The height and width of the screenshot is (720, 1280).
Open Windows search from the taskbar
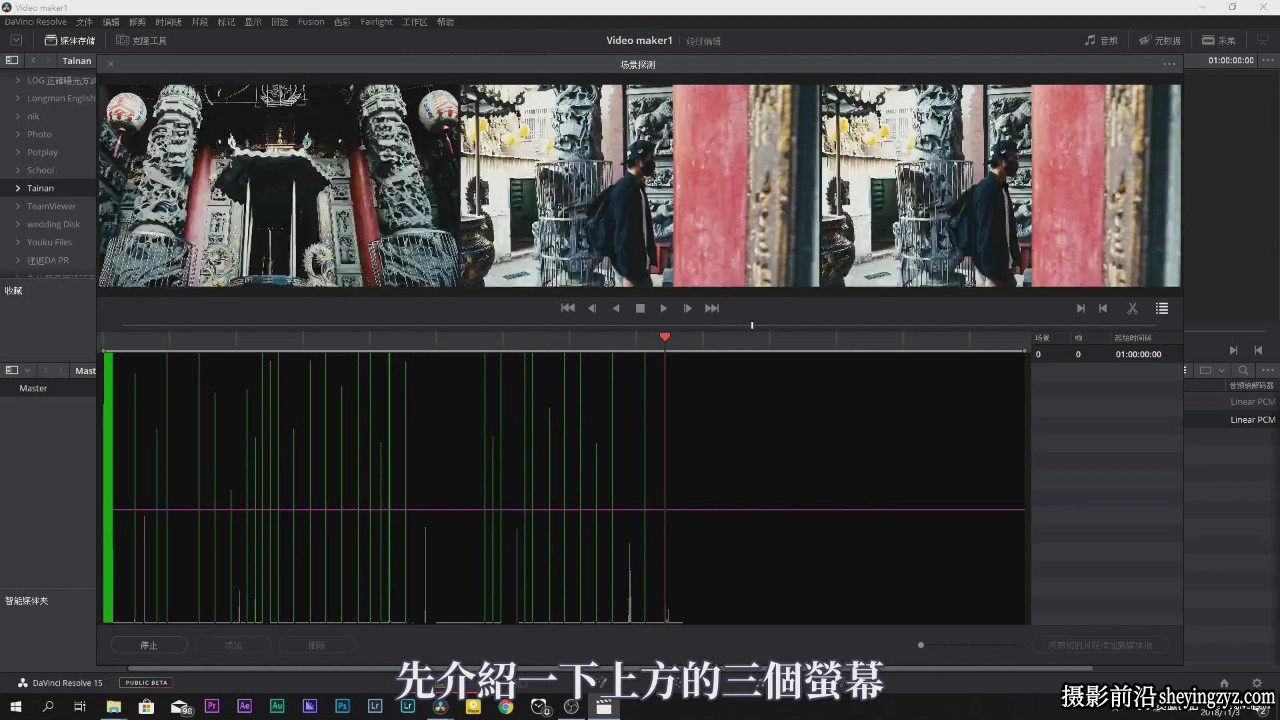click(47, 706)
